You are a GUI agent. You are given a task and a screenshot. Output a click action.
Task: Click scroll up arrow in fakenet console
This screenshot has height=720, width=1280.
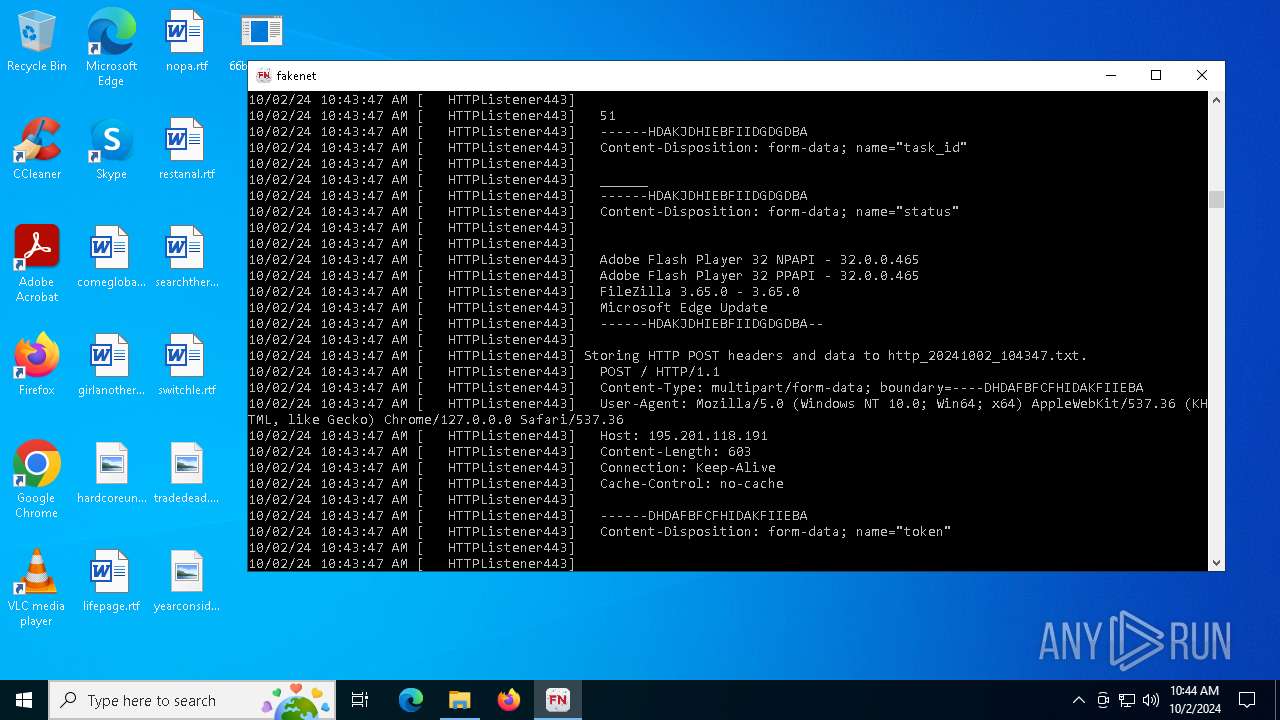1216,100
